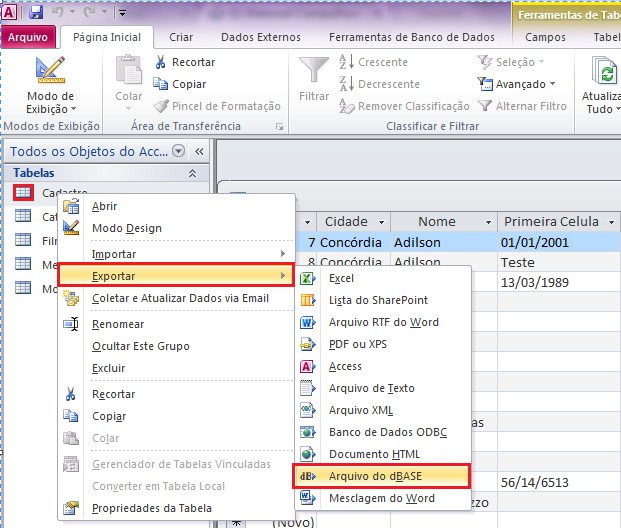Image resolution: width=621 pixels, height=528 pixels.
Task: Click the Filtrar funnel icon
Action: tap(313, 73)
